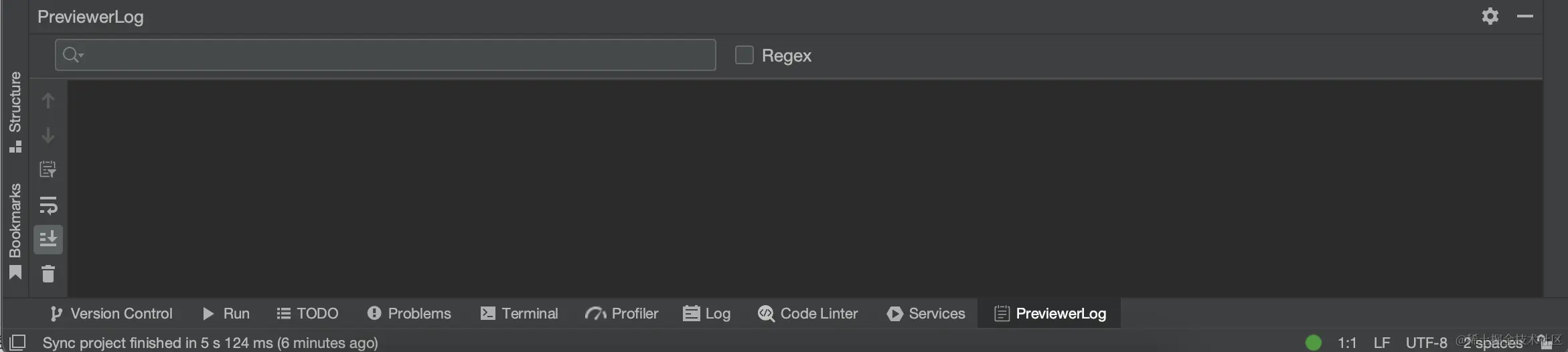Toggle soft-wrap icon in PreviewerLog
The height and width of the screenshot is (352, 1568).
[x=48, y=205]
